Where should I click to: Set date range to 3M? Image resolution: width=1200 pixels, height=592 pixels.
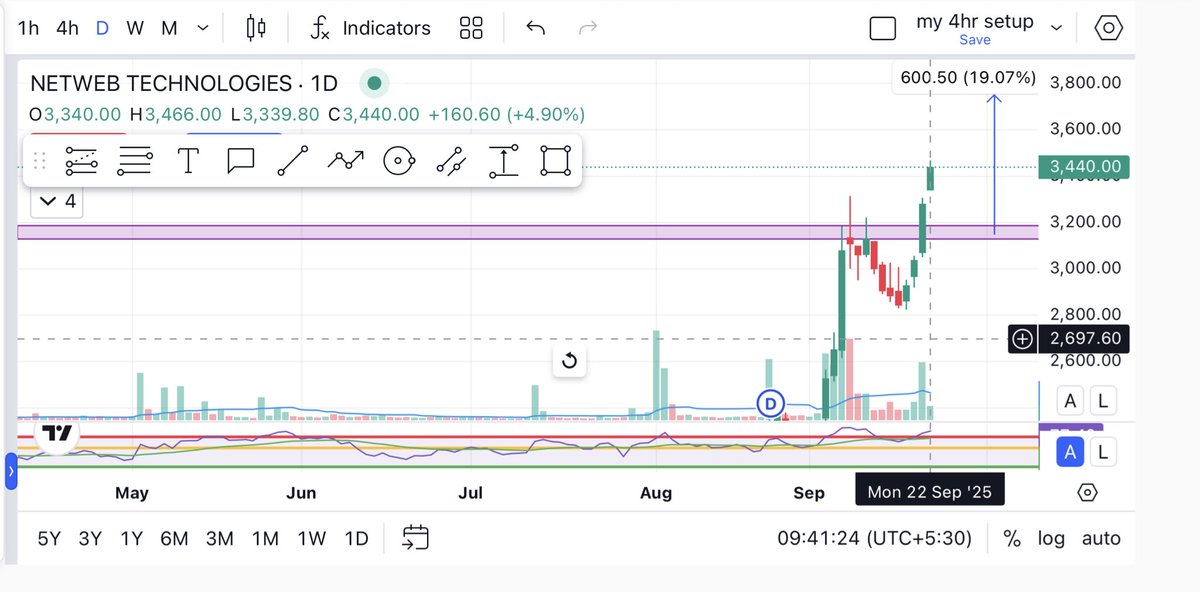220,539
